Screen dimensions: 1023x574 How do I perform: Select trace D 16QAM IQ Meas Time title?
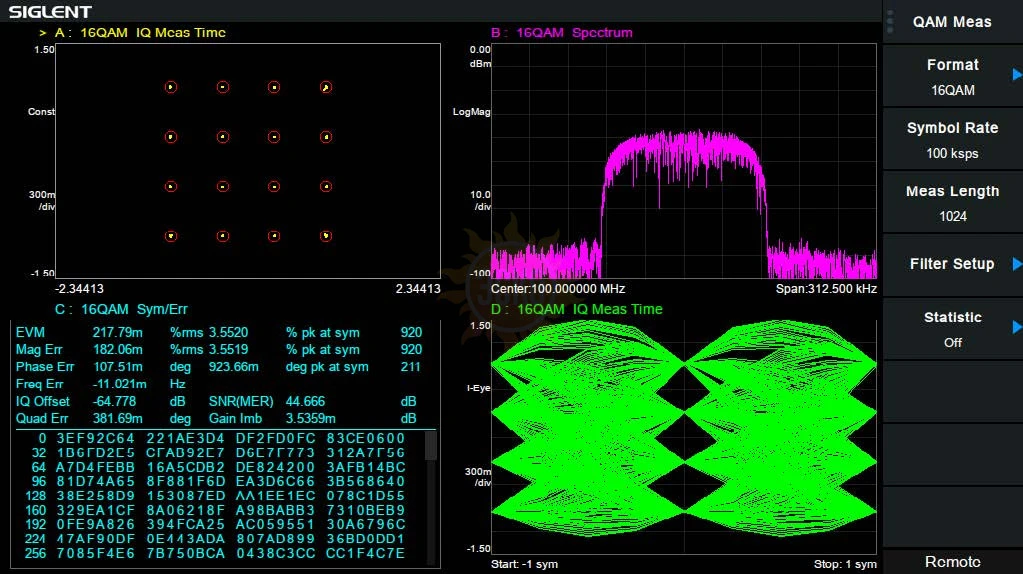tap(576, 309)
